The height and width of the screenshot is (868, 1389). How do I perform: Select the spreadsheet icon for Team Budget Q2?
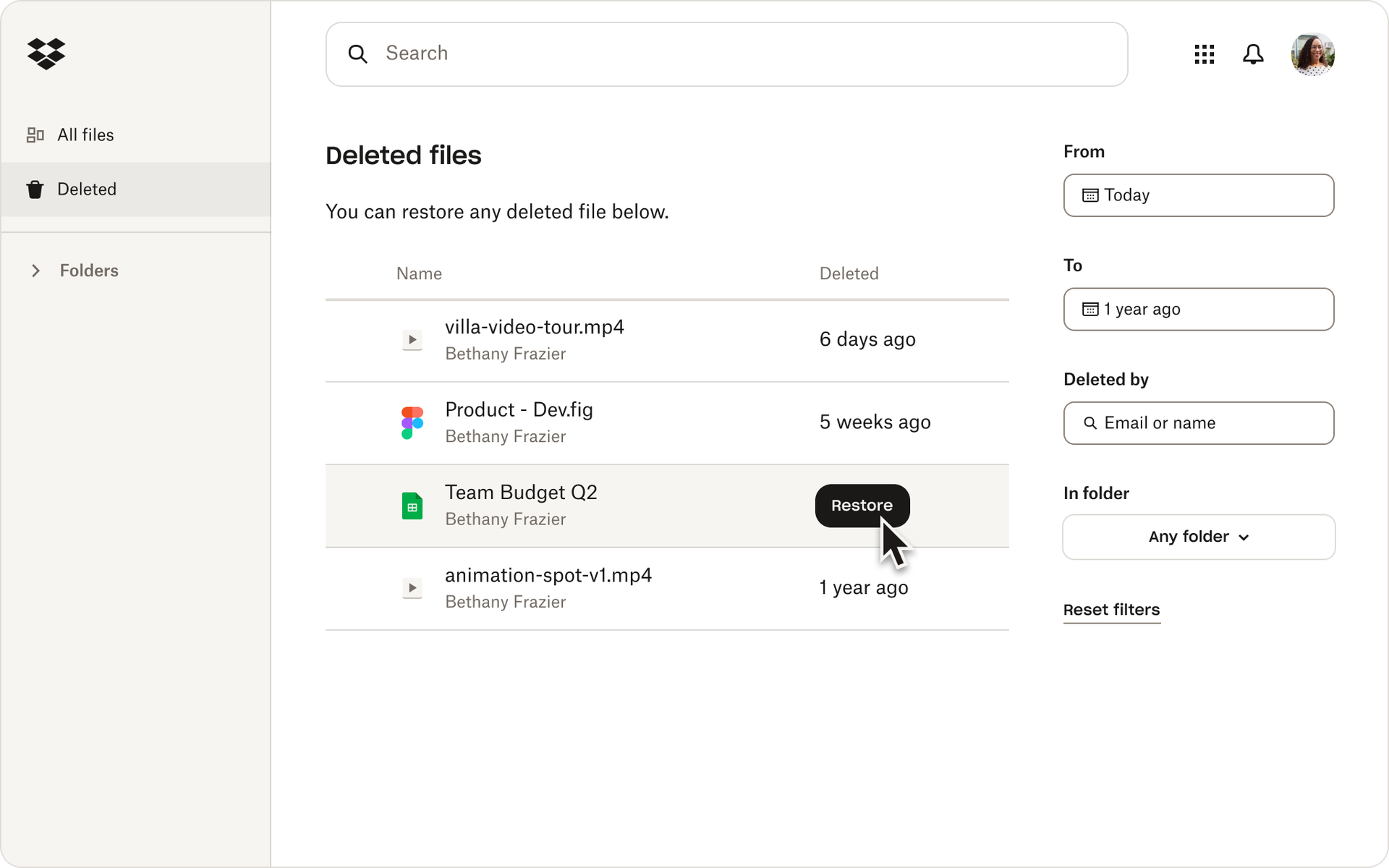point(412,506)
